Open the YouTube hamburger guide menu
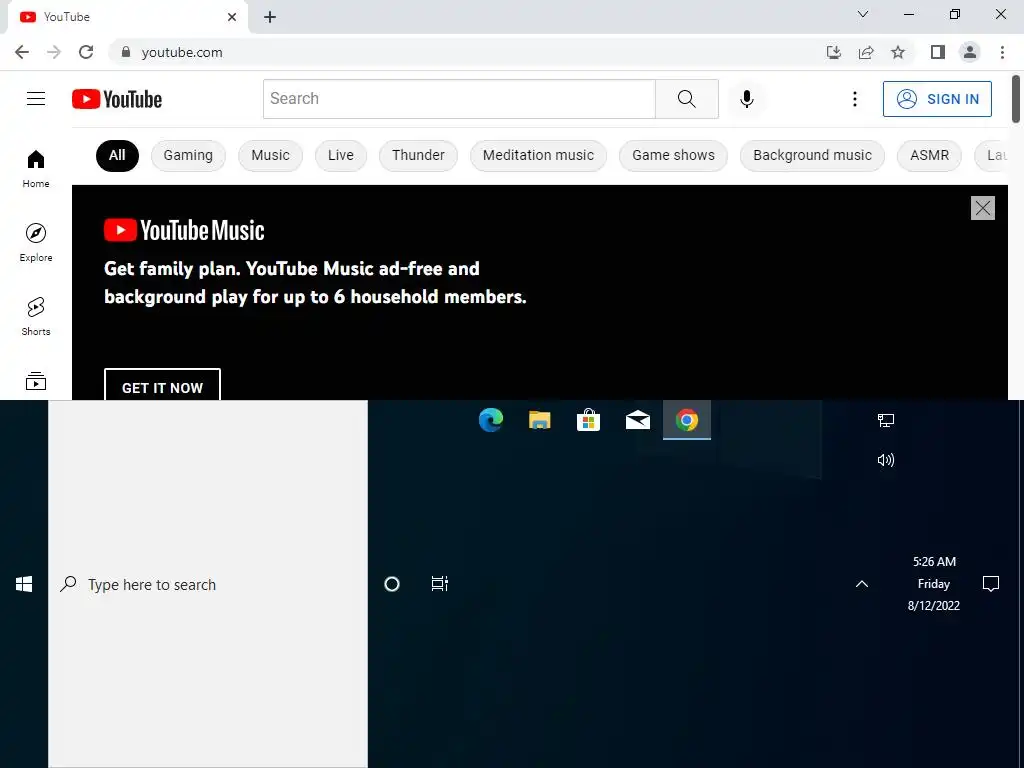 pyautogui.click(x=36, y=99)
